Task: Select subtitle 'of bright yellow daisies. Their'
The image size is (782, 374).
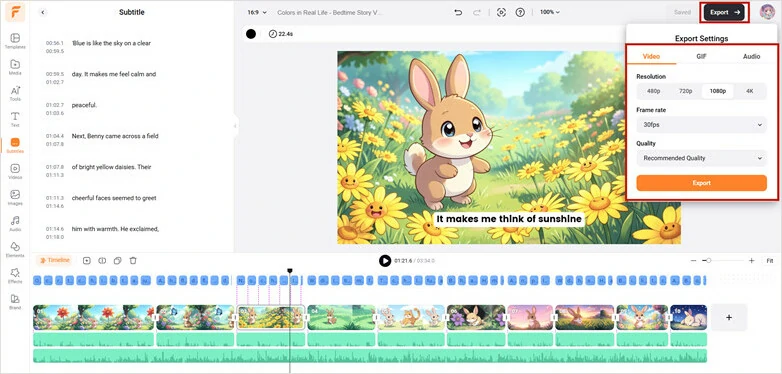Action: point(111,167)
